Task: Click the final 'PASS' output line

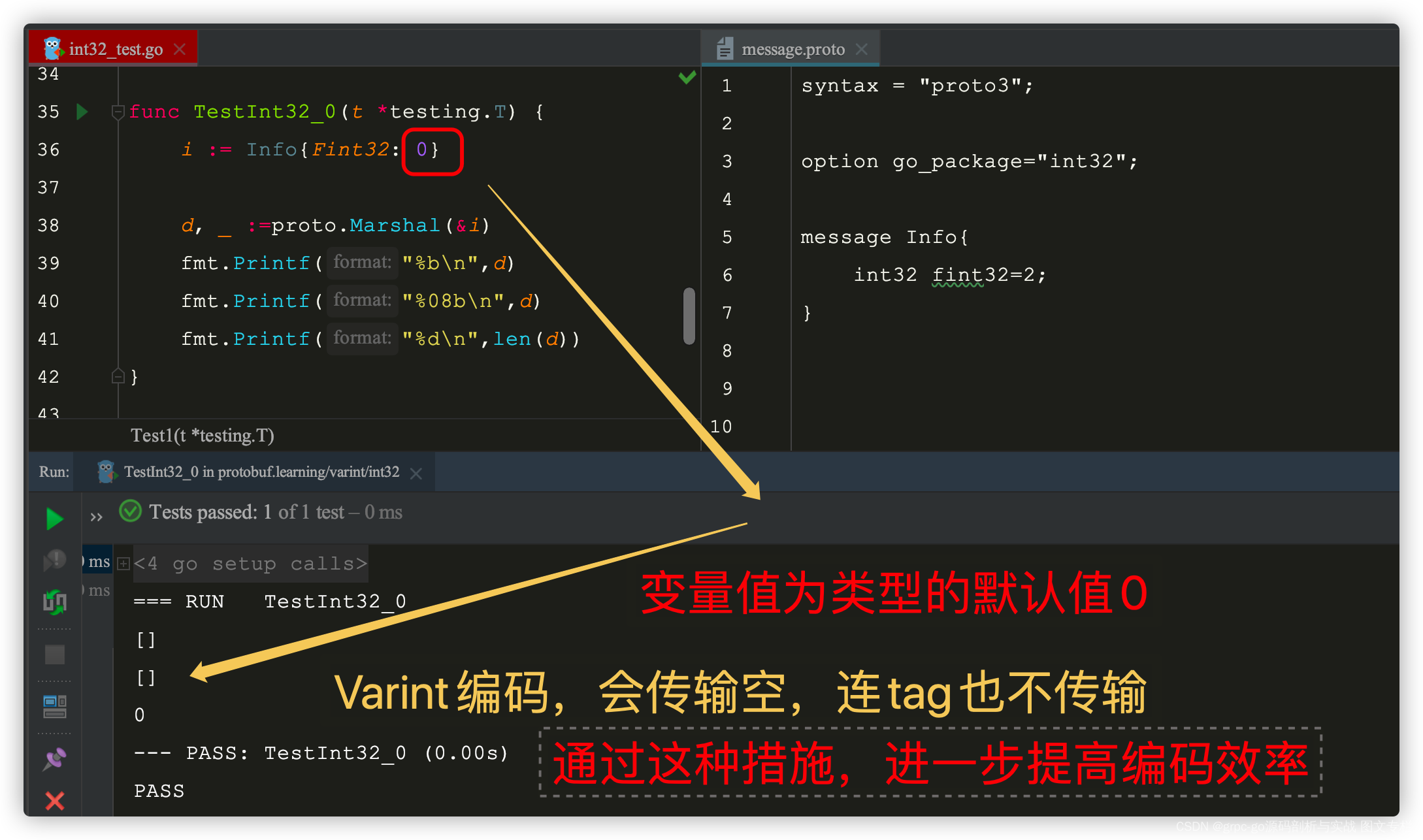Action: click(159, 791)
